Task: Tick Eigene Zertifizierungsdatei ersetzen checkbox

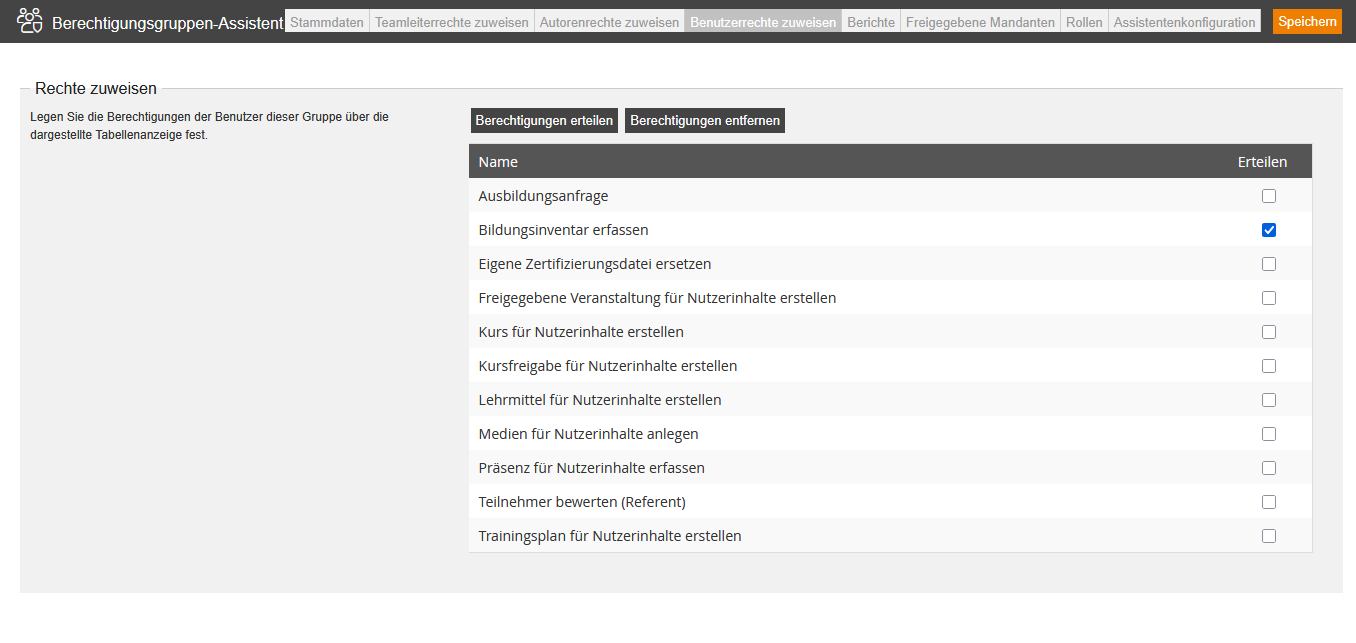Action: point(1269,264)
